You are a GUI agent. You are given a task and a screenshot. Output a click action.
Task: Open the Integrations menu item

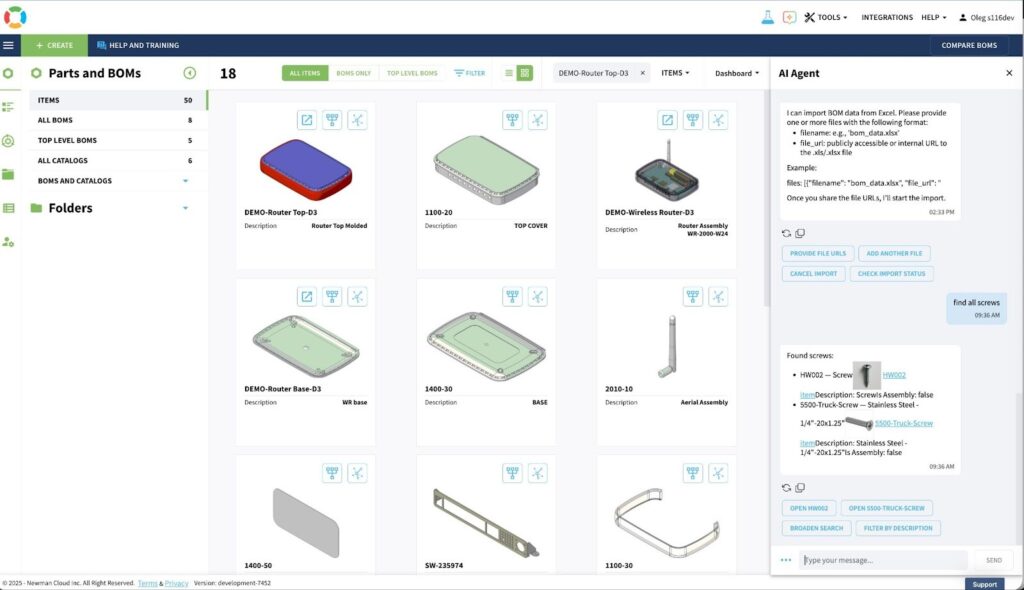pos(886,17)
